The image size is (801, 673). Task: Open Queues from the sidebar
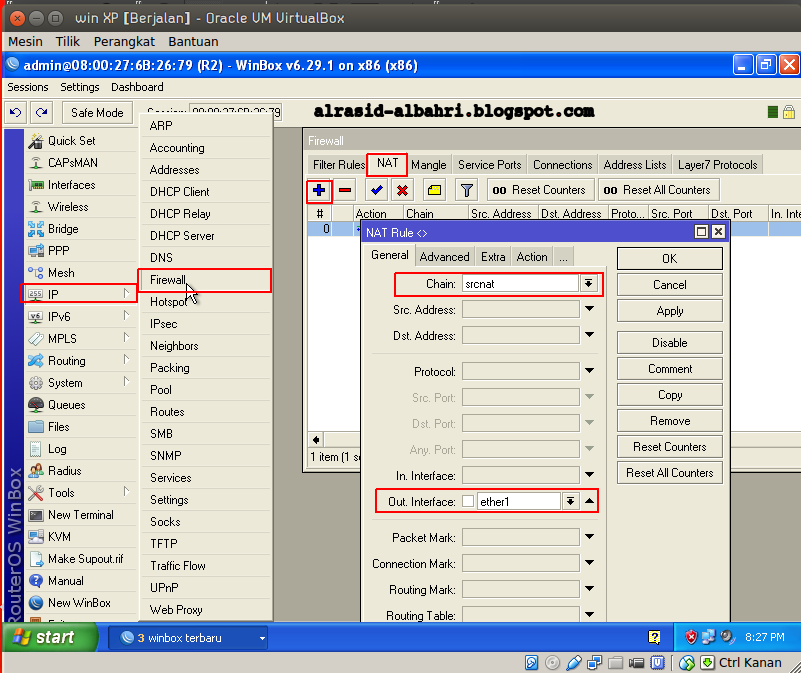tap(66, 405)
